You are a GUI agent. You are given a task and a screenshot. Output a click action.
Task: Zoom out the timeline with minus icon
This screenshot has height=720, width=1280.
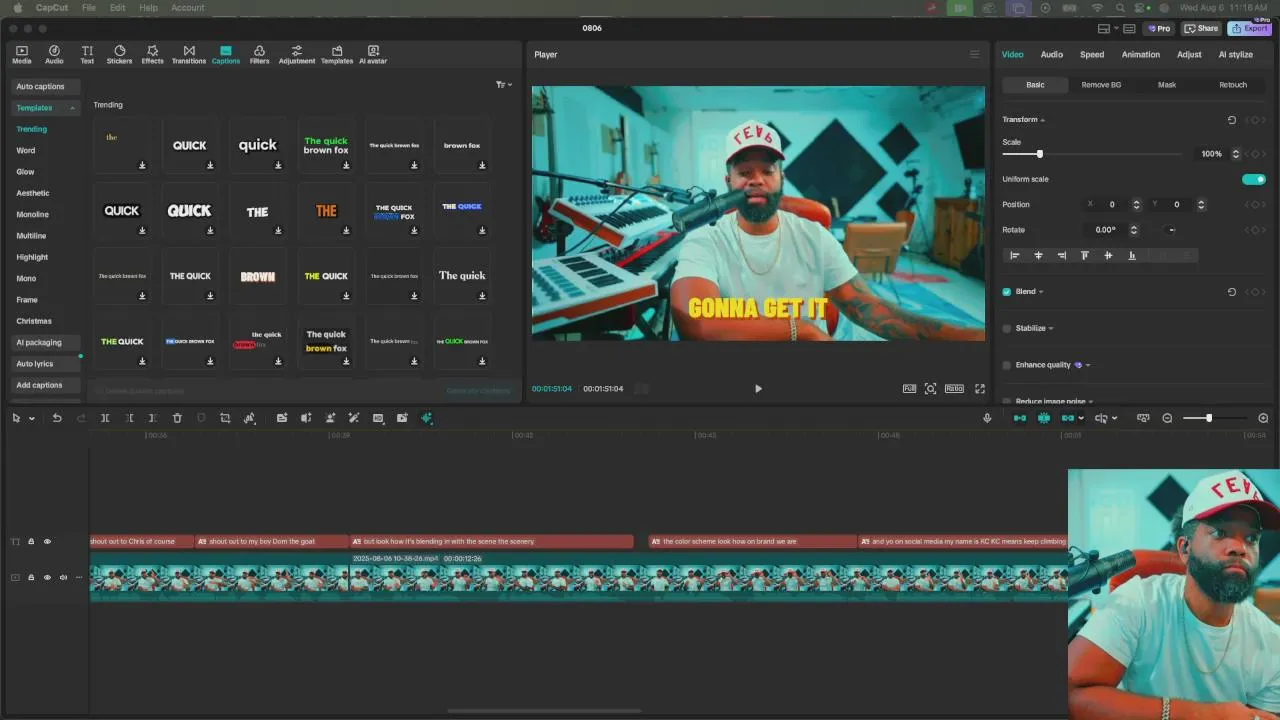1167,418
